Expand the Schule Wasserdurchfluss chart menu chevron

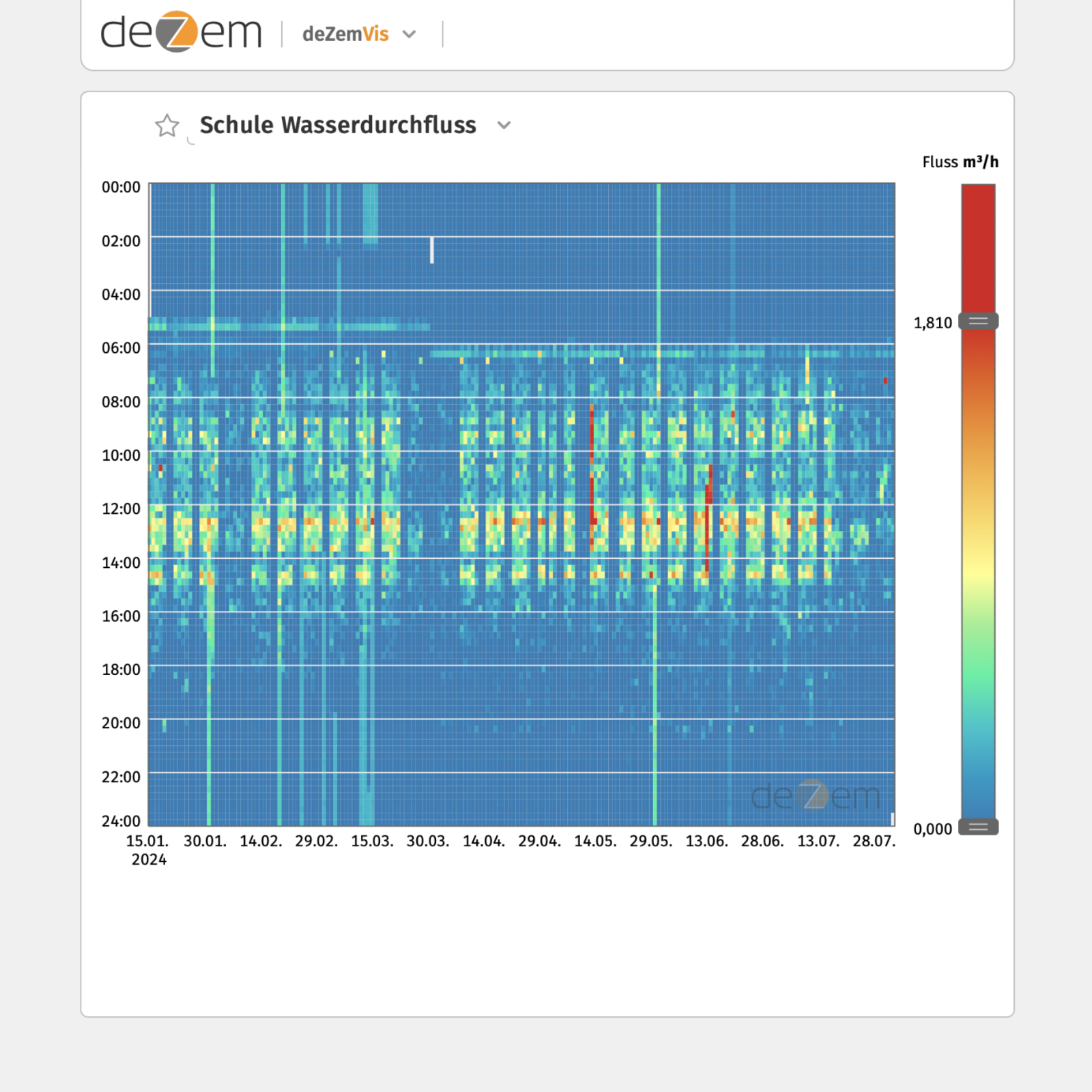click(x=504, y=126)
